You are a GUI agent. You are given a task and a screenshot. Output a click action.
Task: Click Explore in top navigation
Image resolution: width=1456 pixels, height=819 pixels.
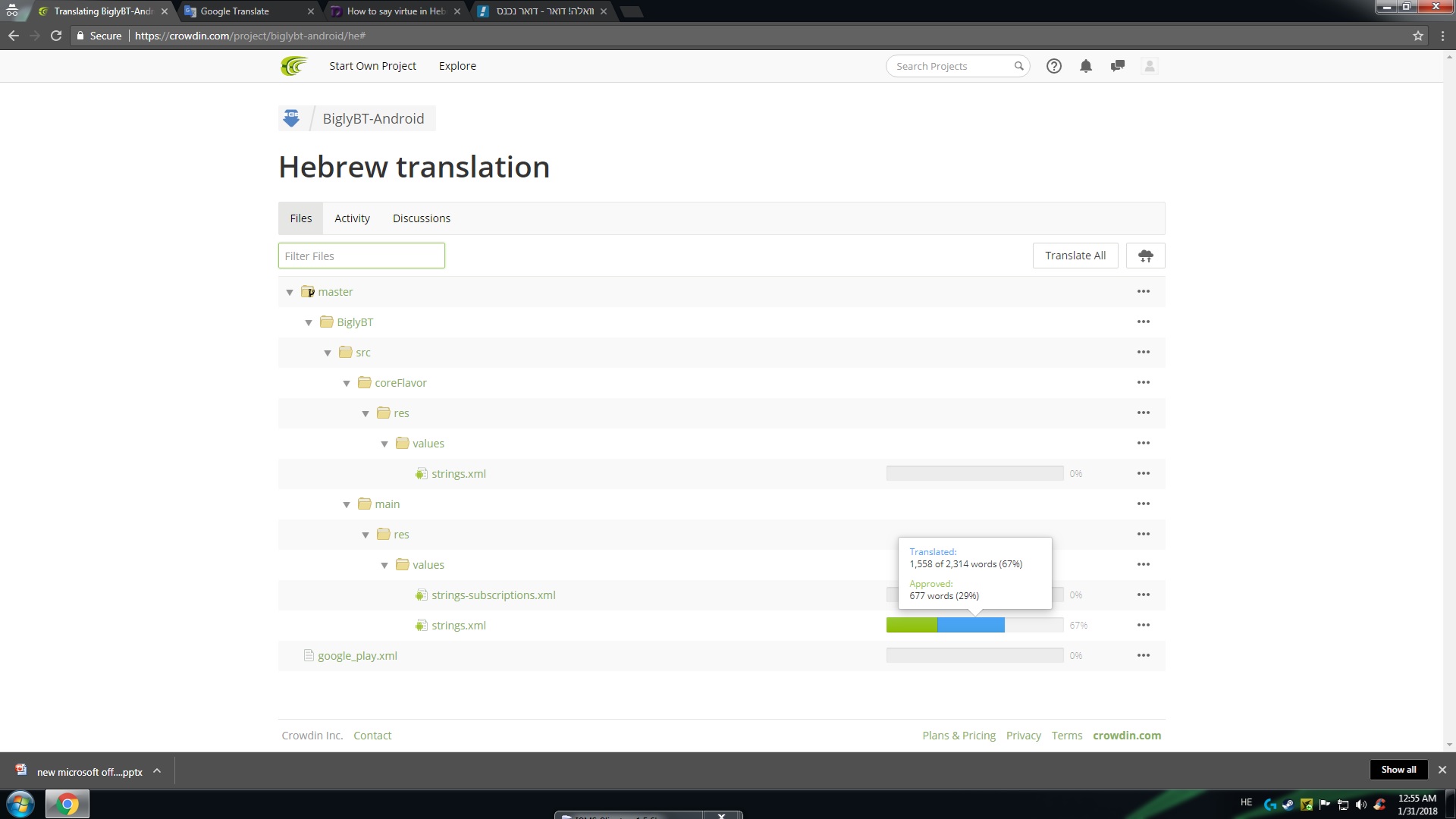[x=457, y=66]
